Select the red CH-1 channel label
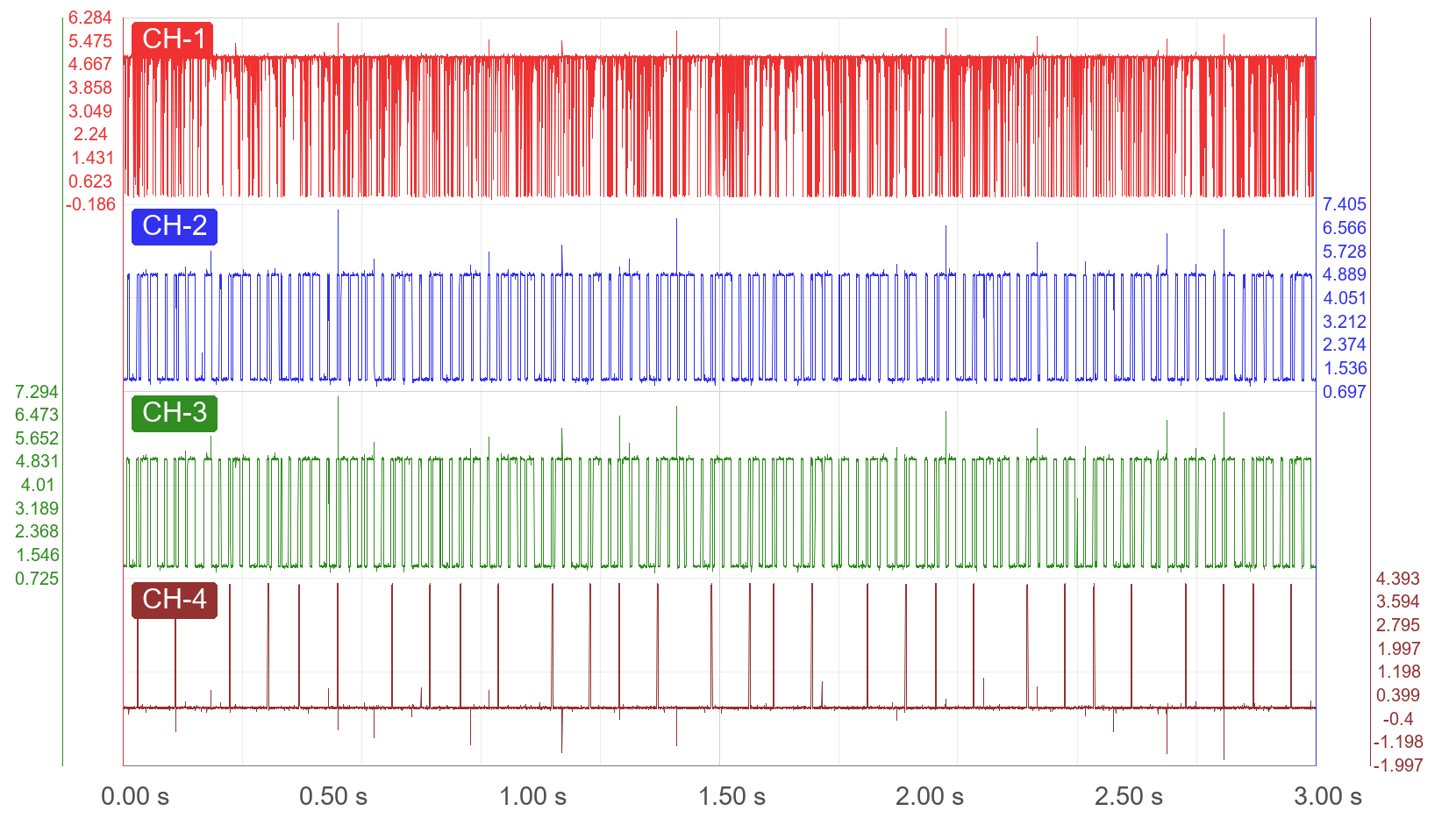The height and width of the screenshot is (818, 1456). (x=174, y=39)
